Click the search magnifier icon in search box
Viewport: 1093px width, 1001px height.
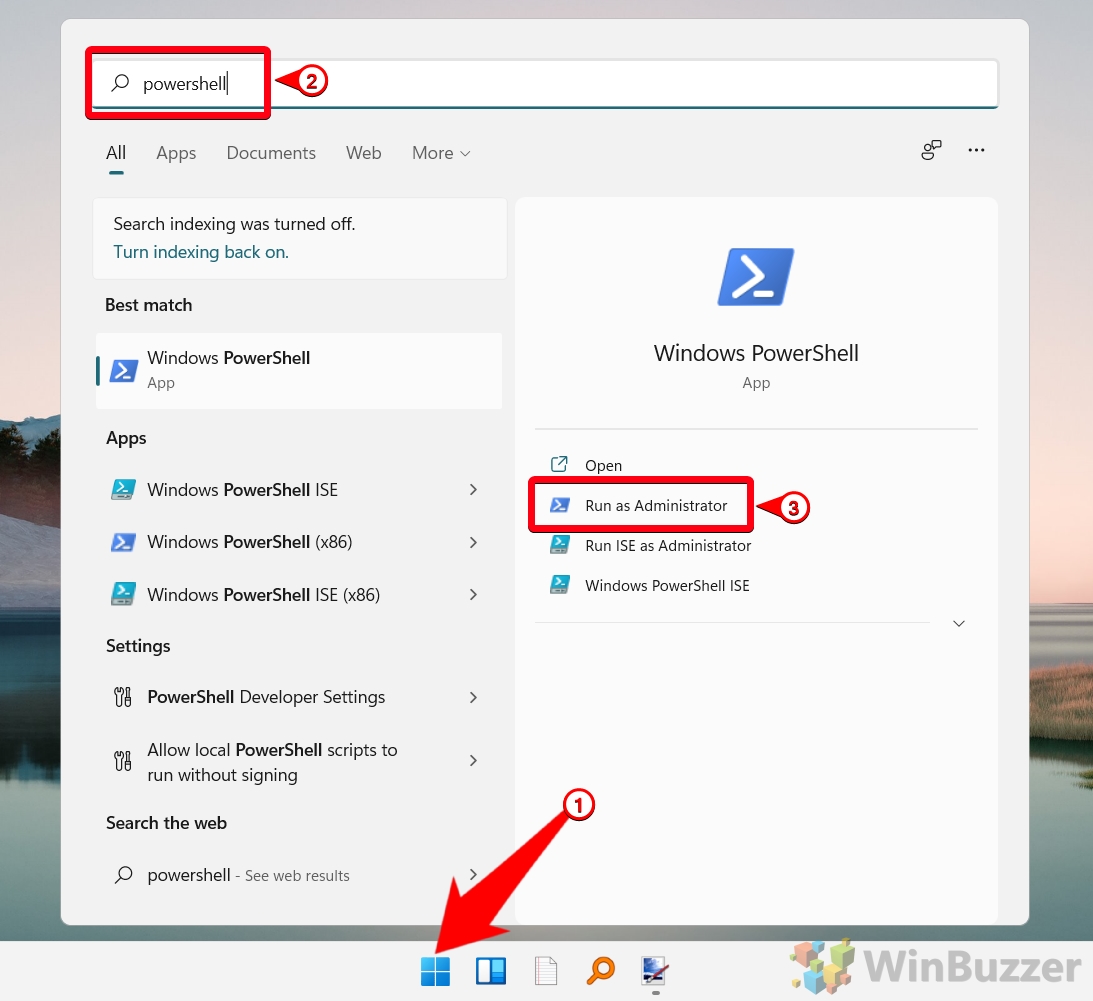pos(121,83)
